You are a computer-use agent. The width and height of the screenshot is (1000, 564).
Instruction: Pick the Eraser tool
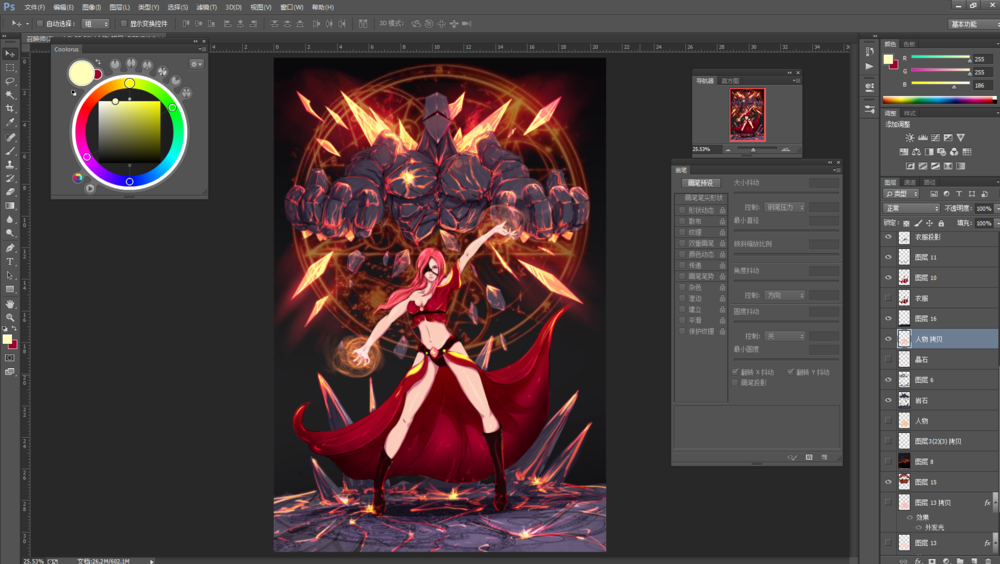10,192
